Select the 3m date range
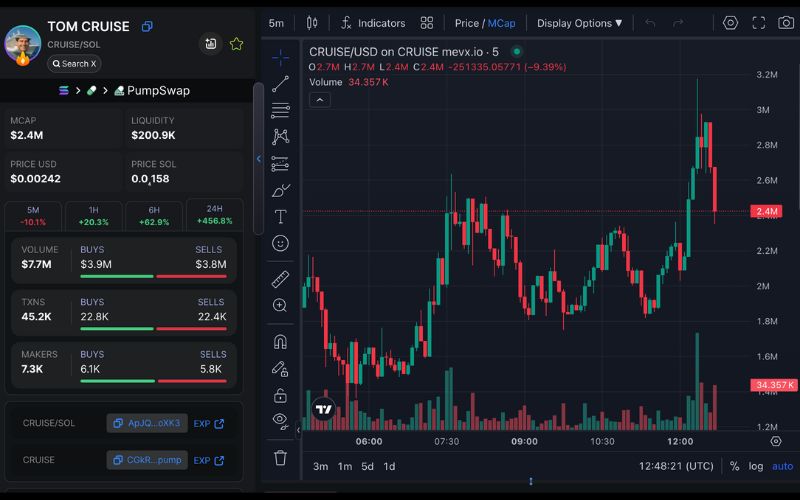The width and height of the screenshot is (800, 500). (x=320, y=466)
